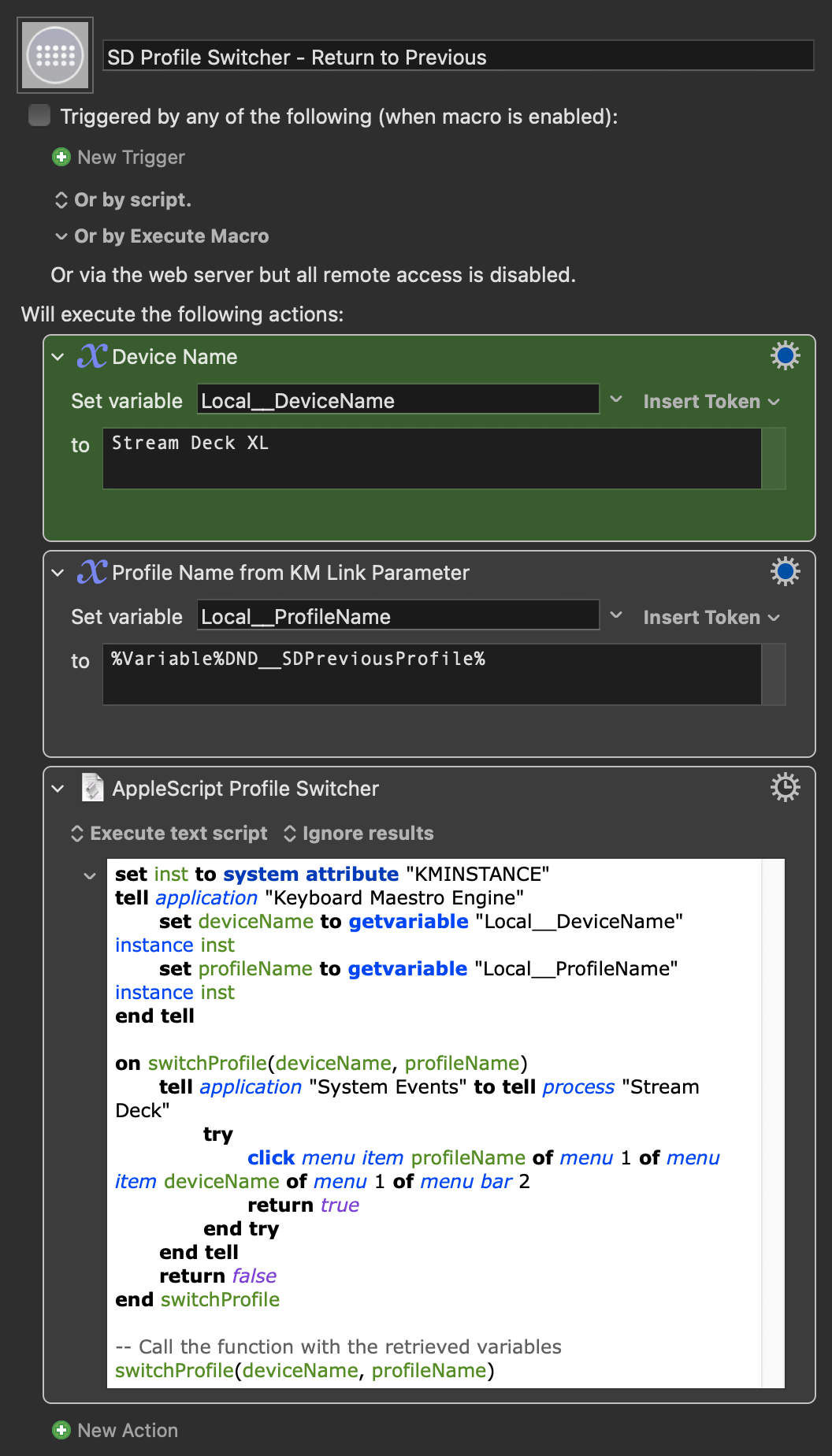The height and width of the screenshot is (1456, 832).
Task: Collapse the Profile Name from KM Link action
Action: pyautogui.click(x=58, y=573)
